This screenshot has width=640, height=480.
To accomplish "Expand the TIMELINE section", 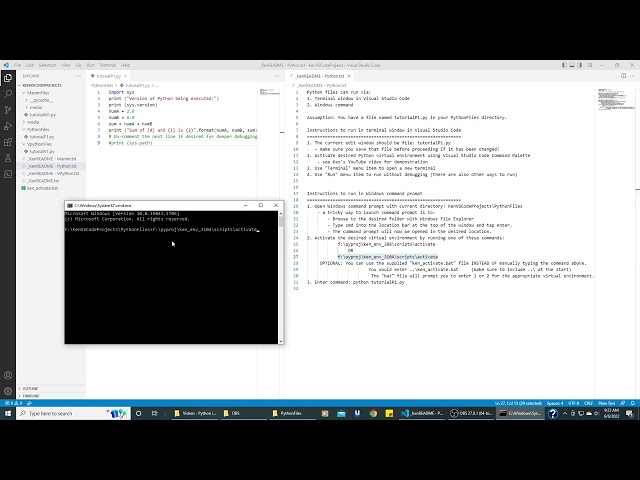I will point(51,396).
